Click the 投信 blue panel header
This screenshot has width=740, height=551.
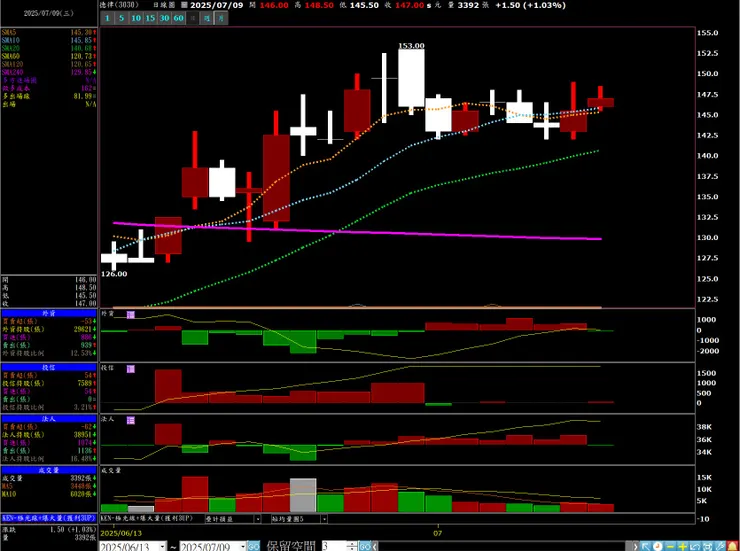click(x=49, y=367)
